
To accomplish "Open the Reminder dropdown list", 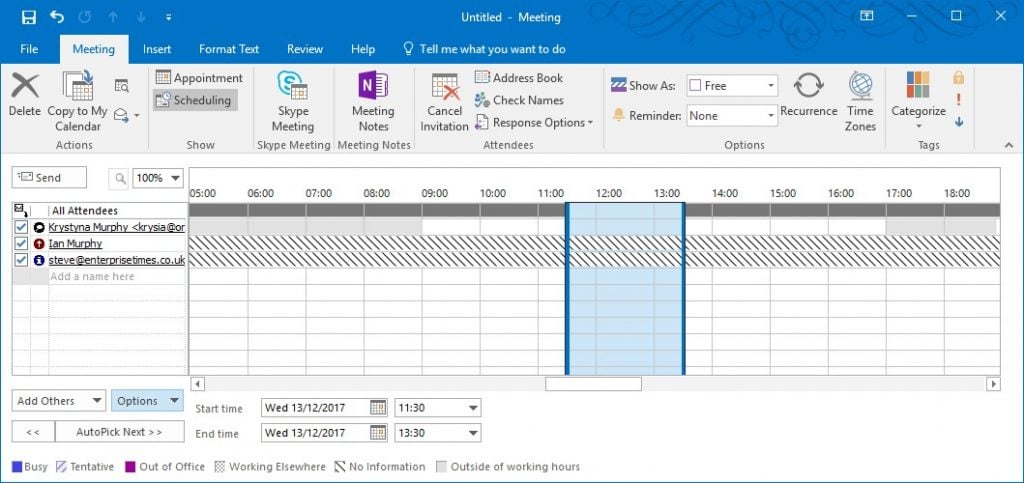I will [x=770, y=116].
